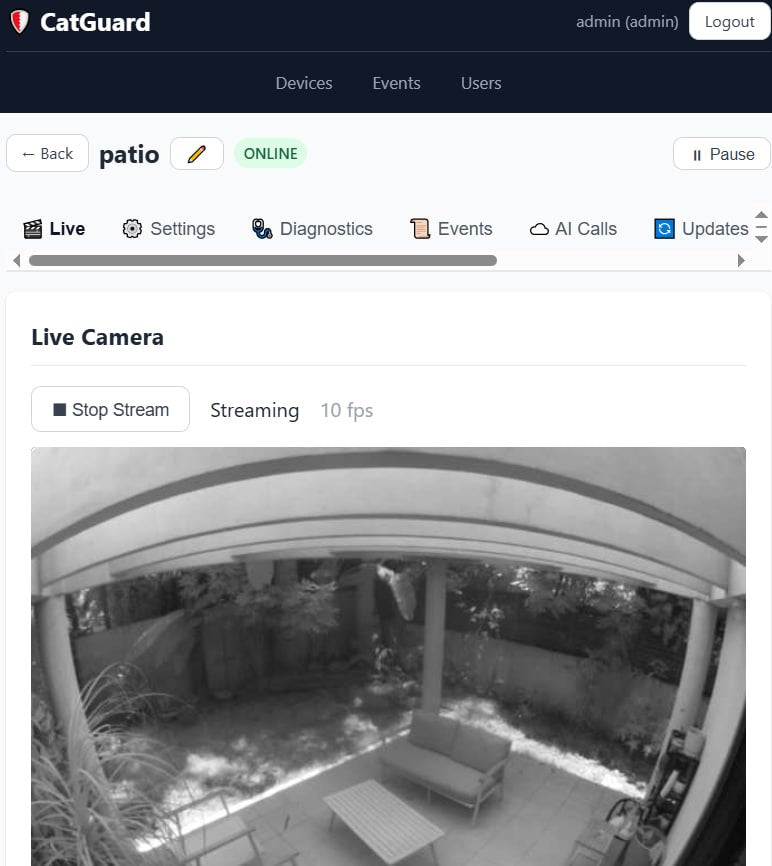772x866 pixels.
Task: Click the Settings gear icon
Action: click(x=132, y=229)
